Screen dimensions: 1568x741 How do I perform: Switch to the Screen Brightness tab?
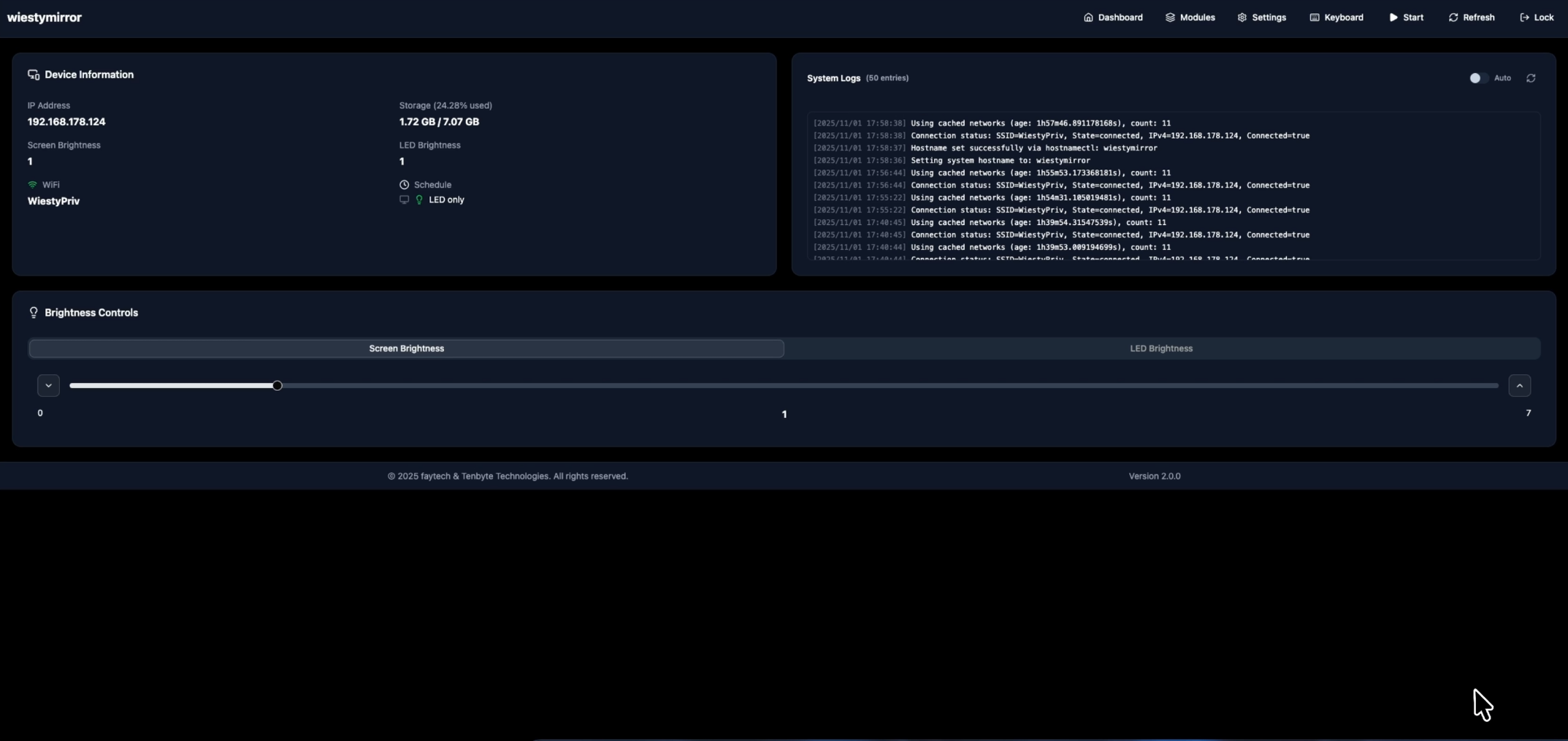(x=406, y=349)
